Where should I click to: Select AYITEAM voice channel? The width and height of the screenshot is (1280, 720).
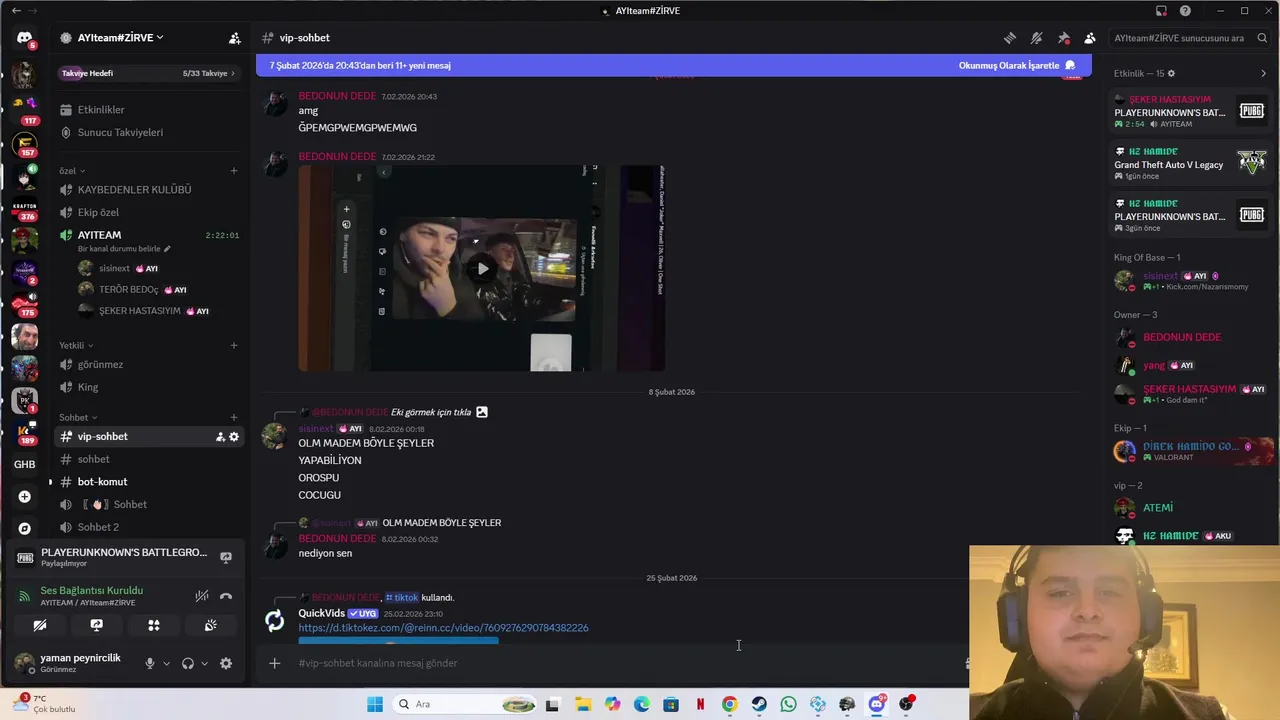(148, 235)
